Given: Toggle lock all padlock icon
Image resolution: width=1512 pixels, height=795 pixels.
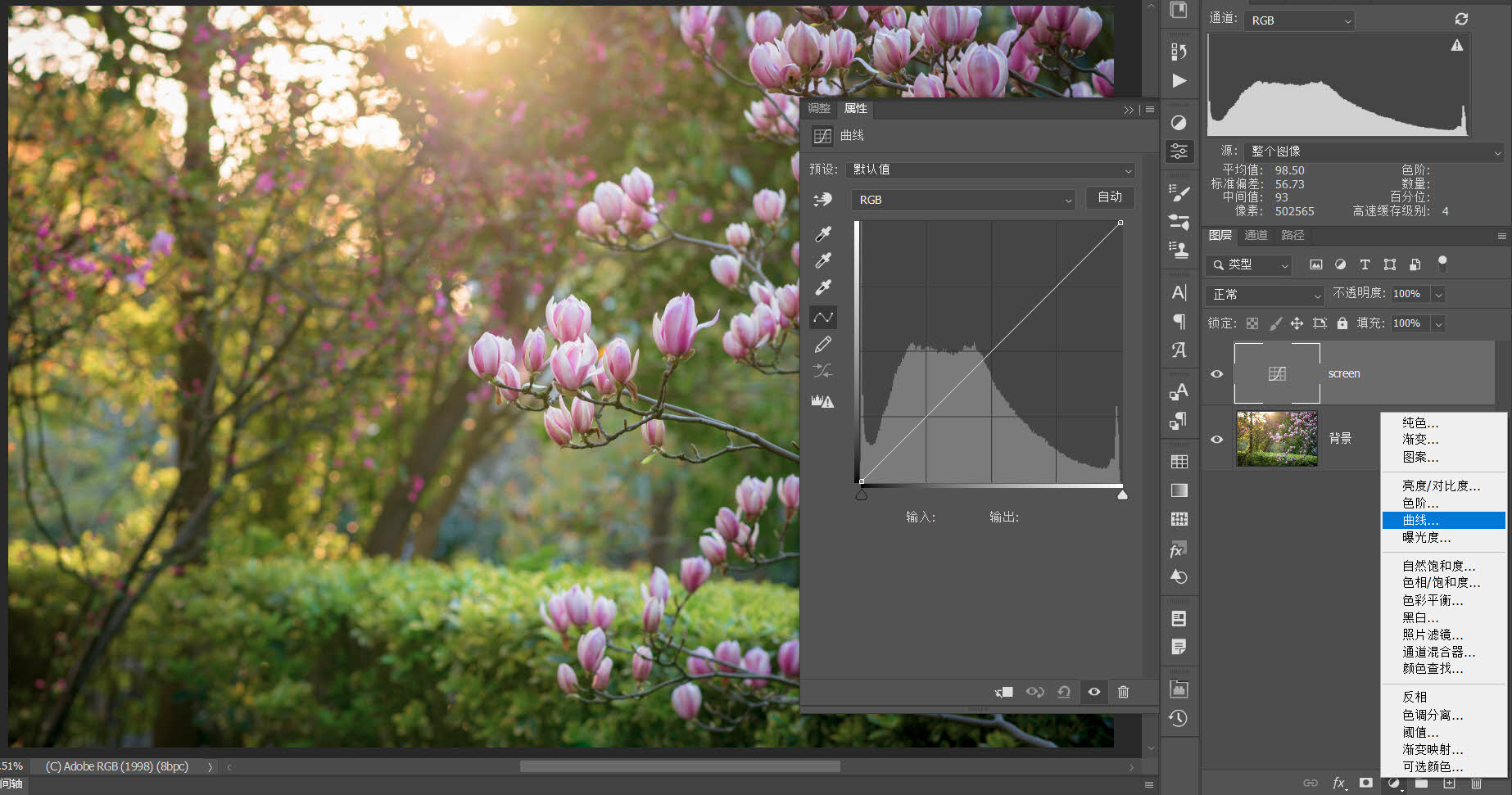Looking at the screenshot, I should click(1342, 323).
